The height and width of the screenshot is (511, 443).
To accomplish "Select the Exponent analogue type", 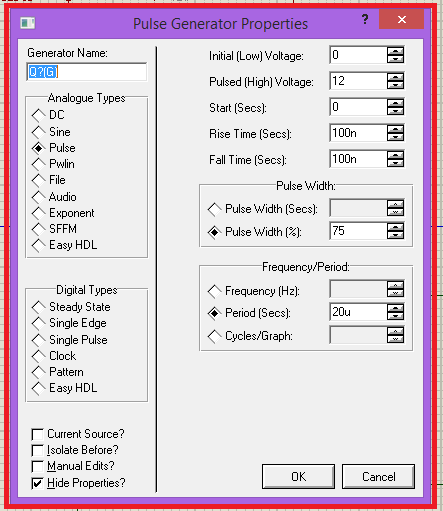I will tap(63, 213).
